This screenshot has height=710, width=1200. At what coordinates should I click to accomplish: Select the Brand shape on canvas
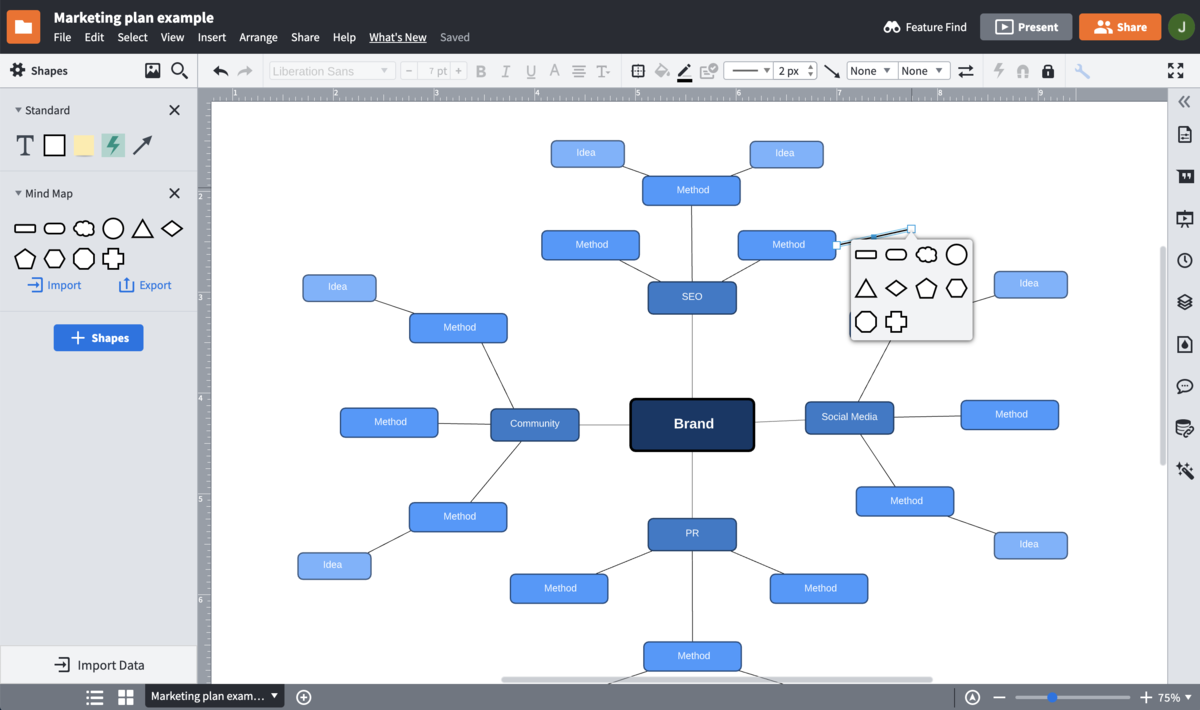click(692, 424)
